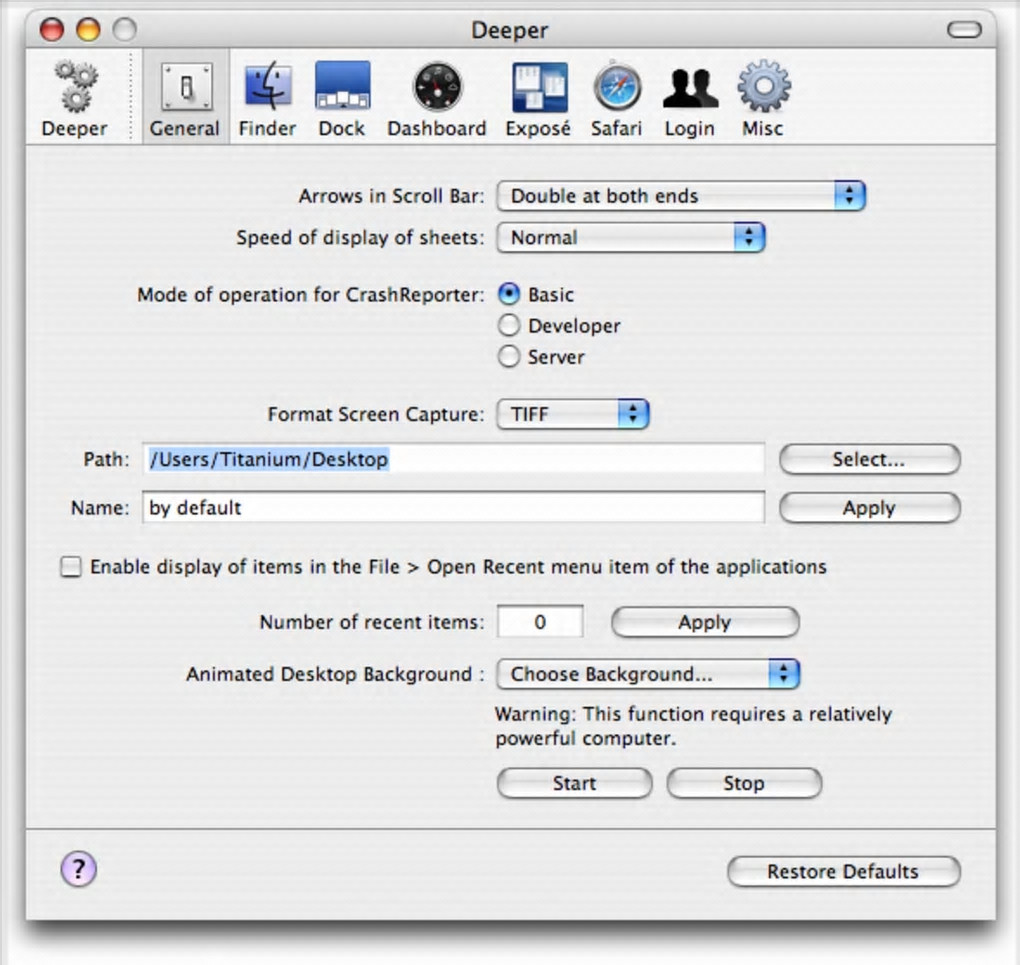Close the Deeper window with the red button
The width and height of the screenshot is (1020, 965).
52,29
